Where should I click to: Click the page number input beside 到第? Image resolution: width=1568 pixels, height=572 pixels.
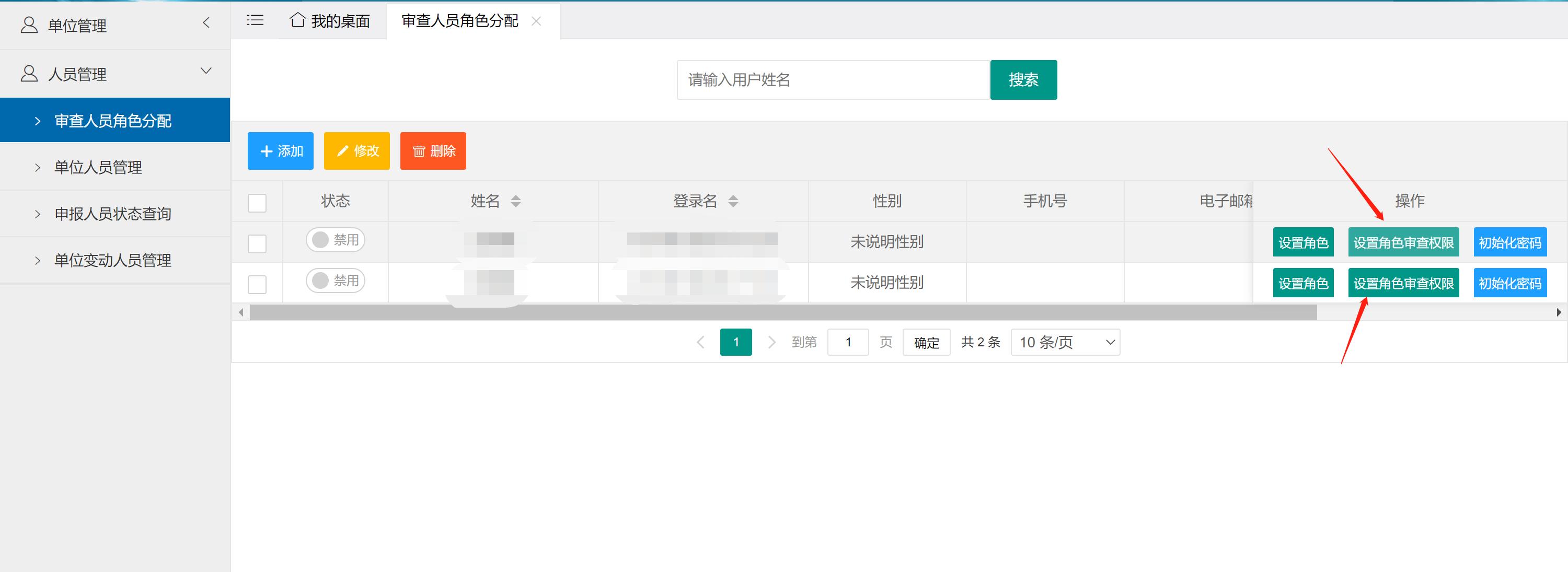848,342
